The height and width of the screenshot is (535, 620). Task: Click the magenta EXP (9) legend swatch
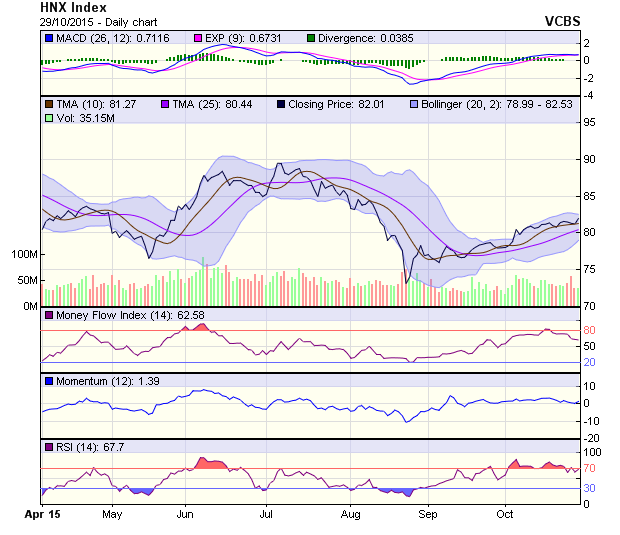[198, 38]
